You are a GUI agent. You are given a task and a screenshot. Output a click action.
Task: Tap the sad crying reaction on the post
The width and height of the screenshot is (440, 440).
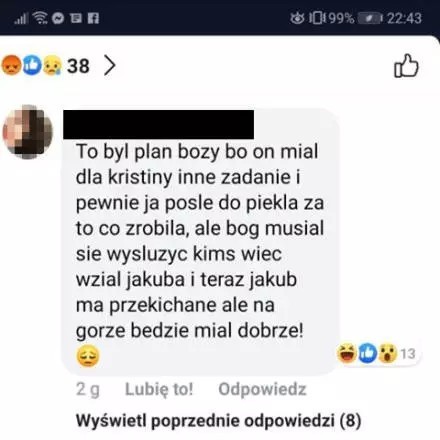coord(52,65)
